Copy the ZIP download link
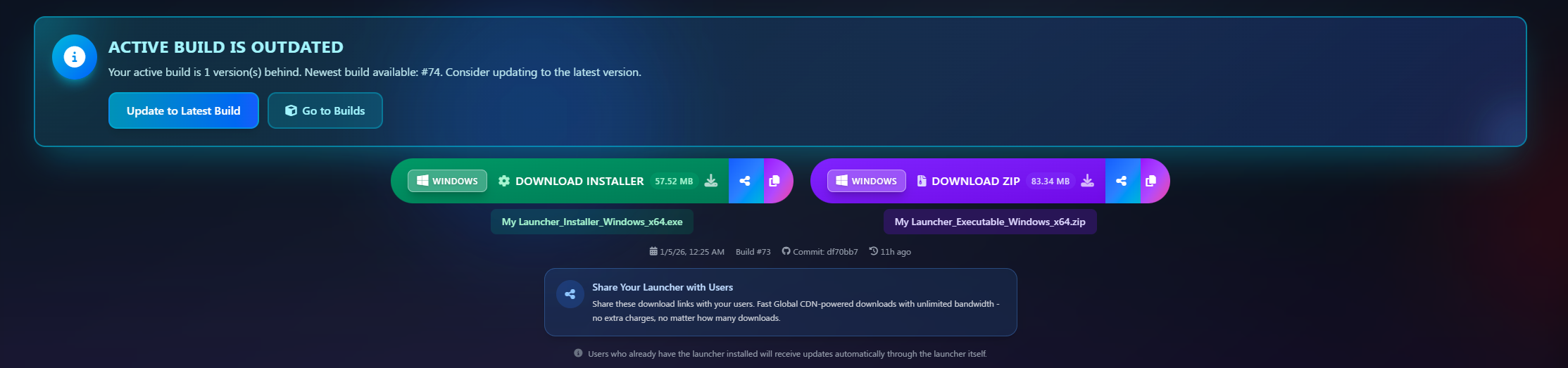 tap(1151, 181)
